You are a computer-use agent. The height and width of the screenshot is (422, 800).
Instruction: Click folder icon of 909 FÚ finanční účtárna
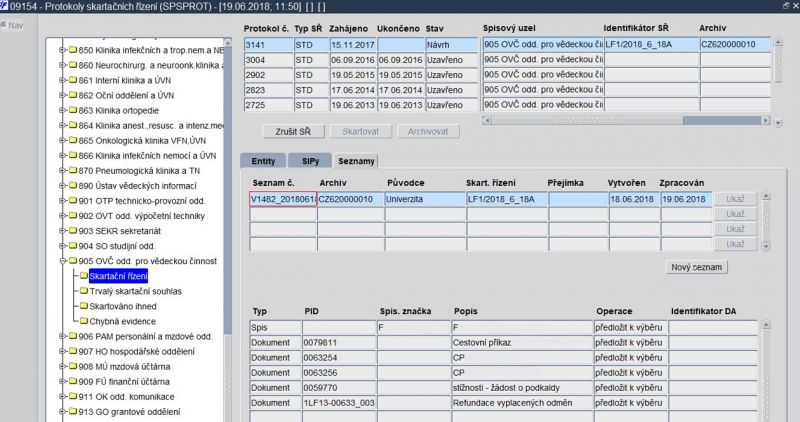(72, 381)
